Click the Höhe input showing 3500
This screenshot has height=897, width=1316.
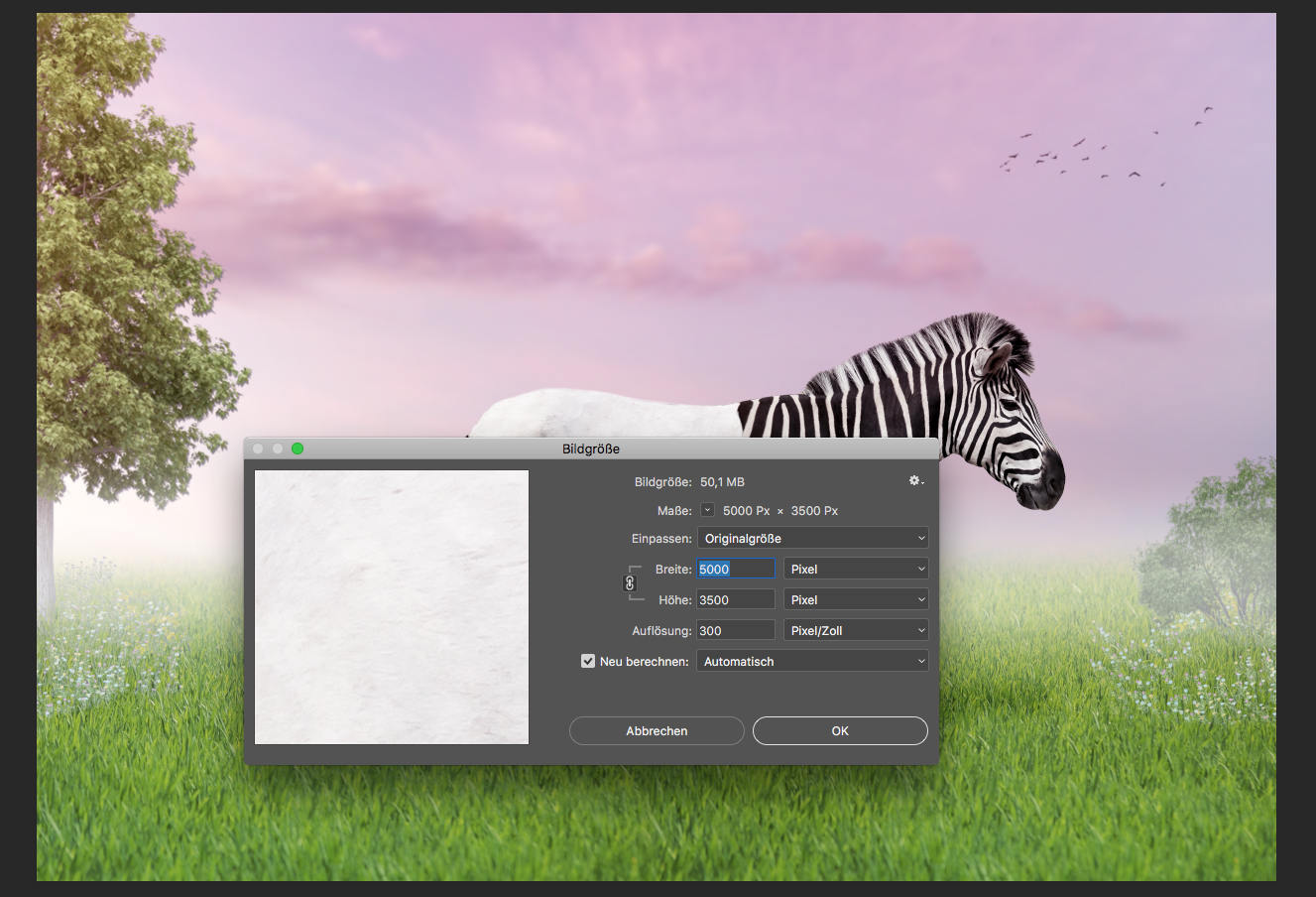[x=734, y=598]
